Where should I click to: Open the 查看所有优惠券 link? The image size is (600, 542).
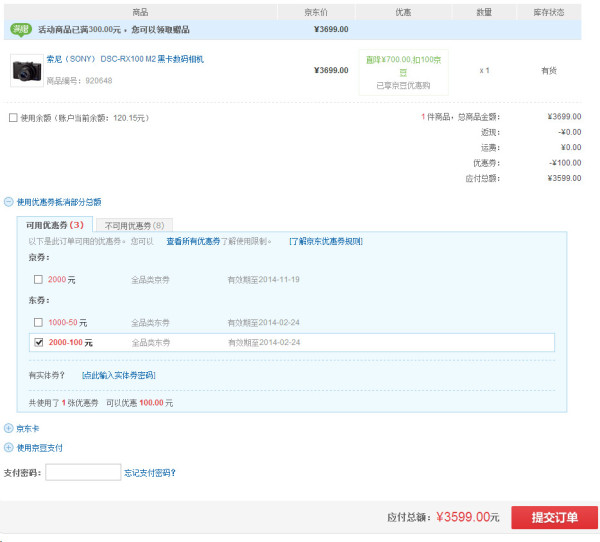(193, 242)
